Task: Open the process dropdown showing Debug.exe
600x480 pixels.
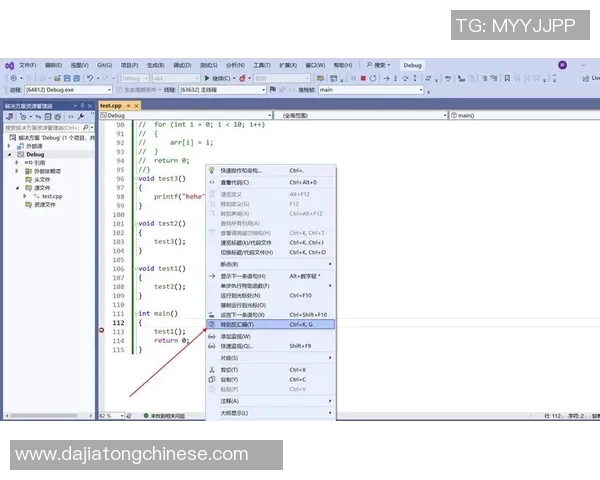Action: pos(109,90)
